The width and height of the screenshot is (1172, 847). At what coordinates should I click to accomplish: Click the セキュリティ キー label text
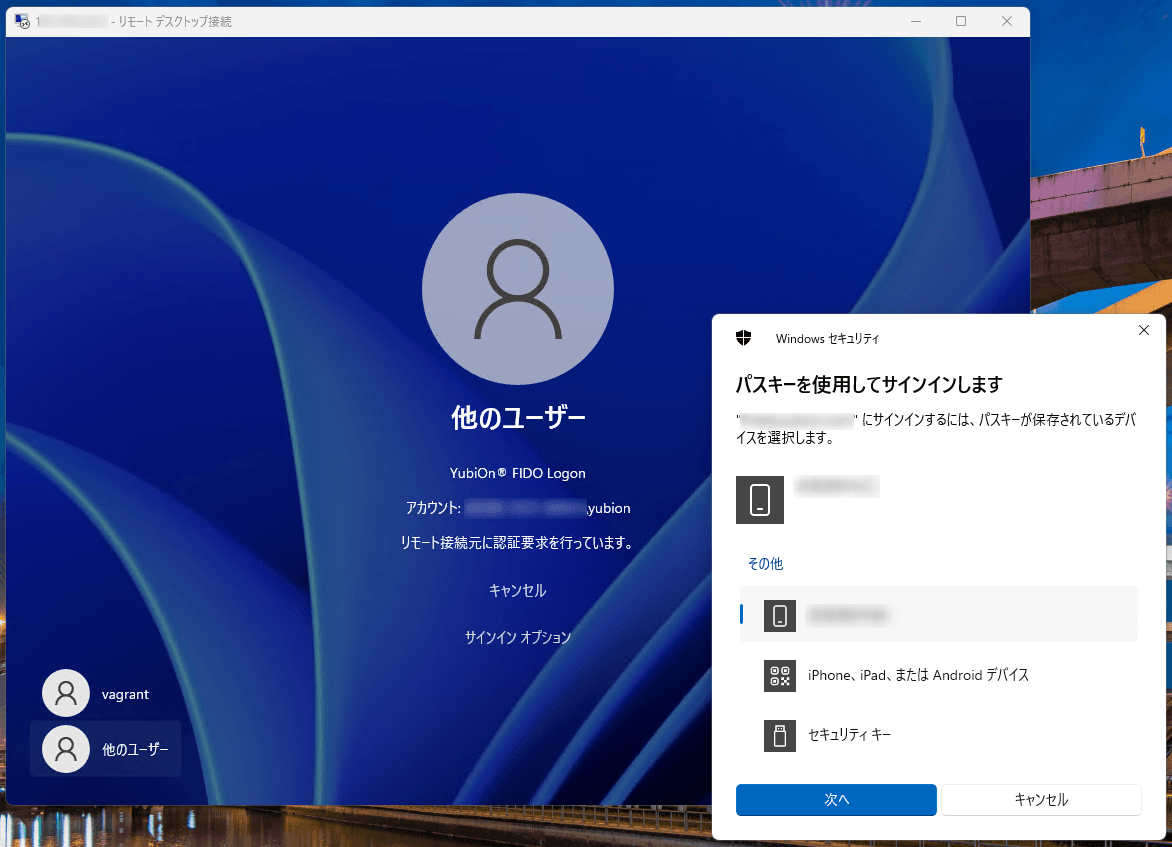coord(849,735)
